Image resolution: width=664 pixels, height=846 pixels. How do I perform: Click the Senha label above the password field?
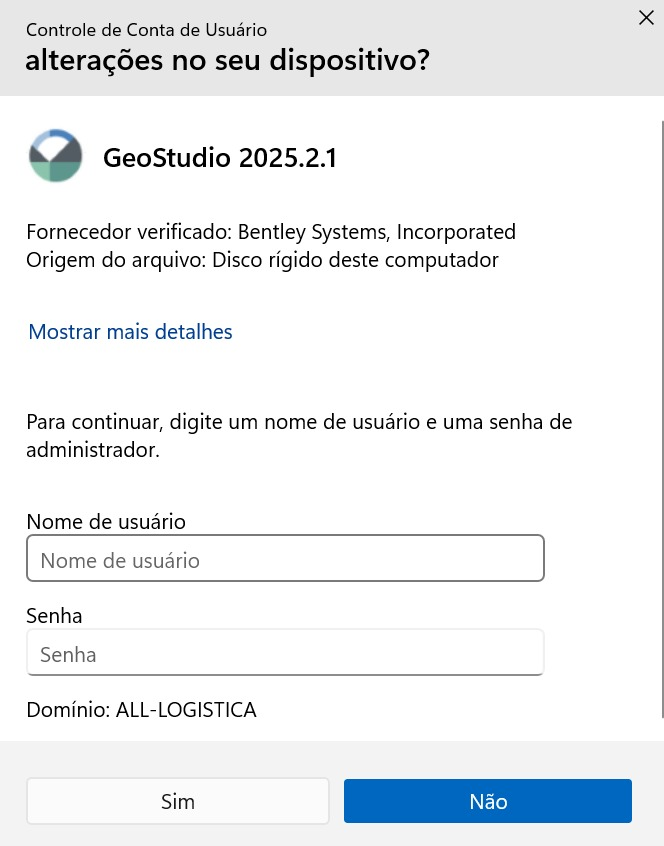coord(54,616)
